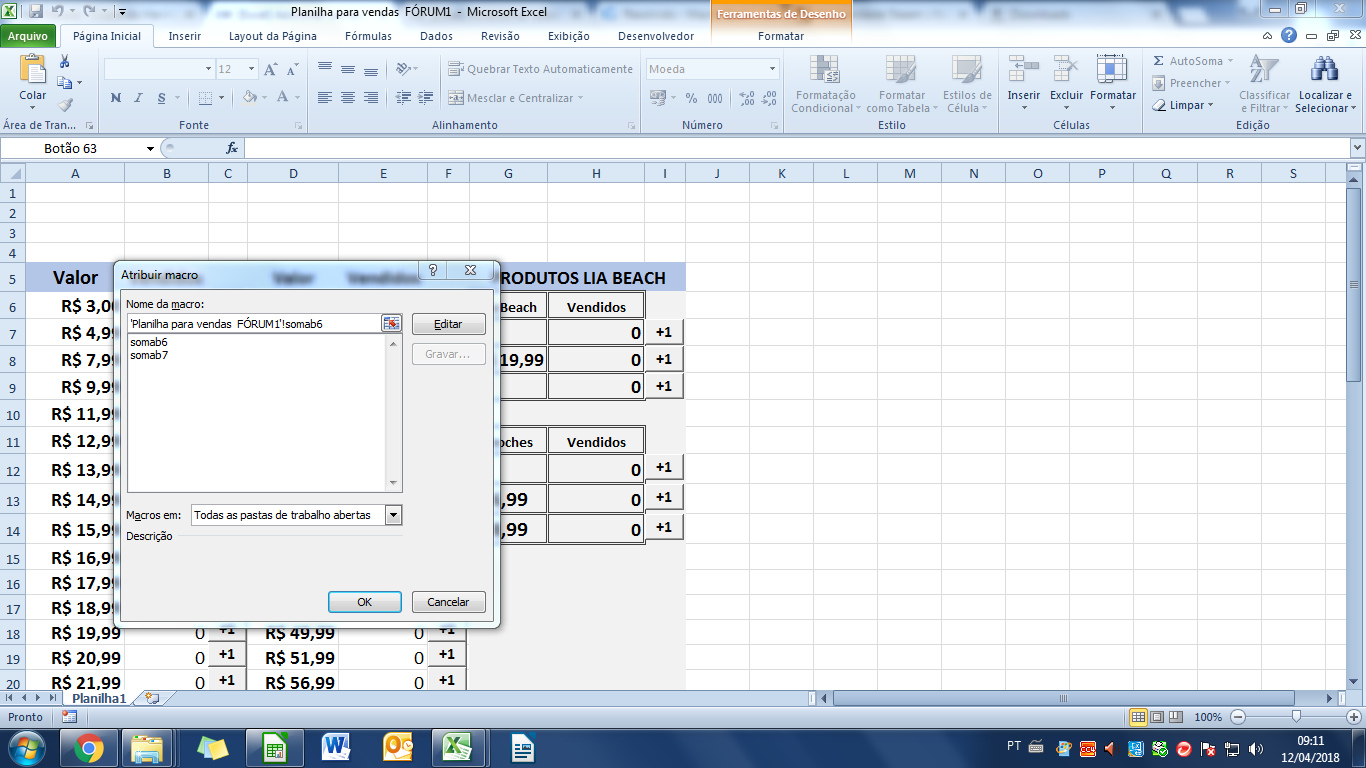Select somab6 in the macro list
The image size is (1366, 768).
(149, 342)
